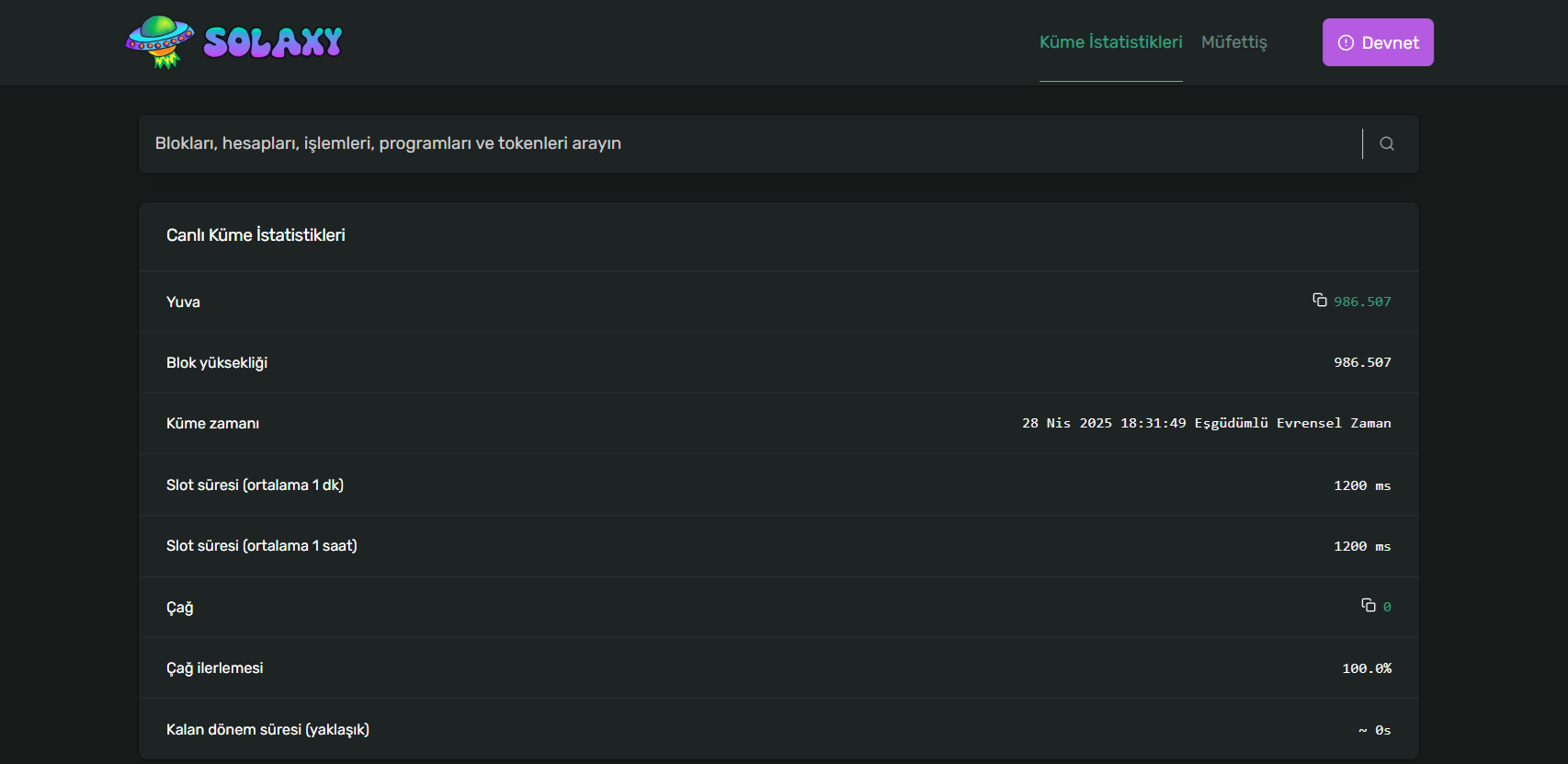Image resolution: width=1568 pixels, height=764 pixels.
Task: Click the search magnifier icon
Action: point(1387,143)
